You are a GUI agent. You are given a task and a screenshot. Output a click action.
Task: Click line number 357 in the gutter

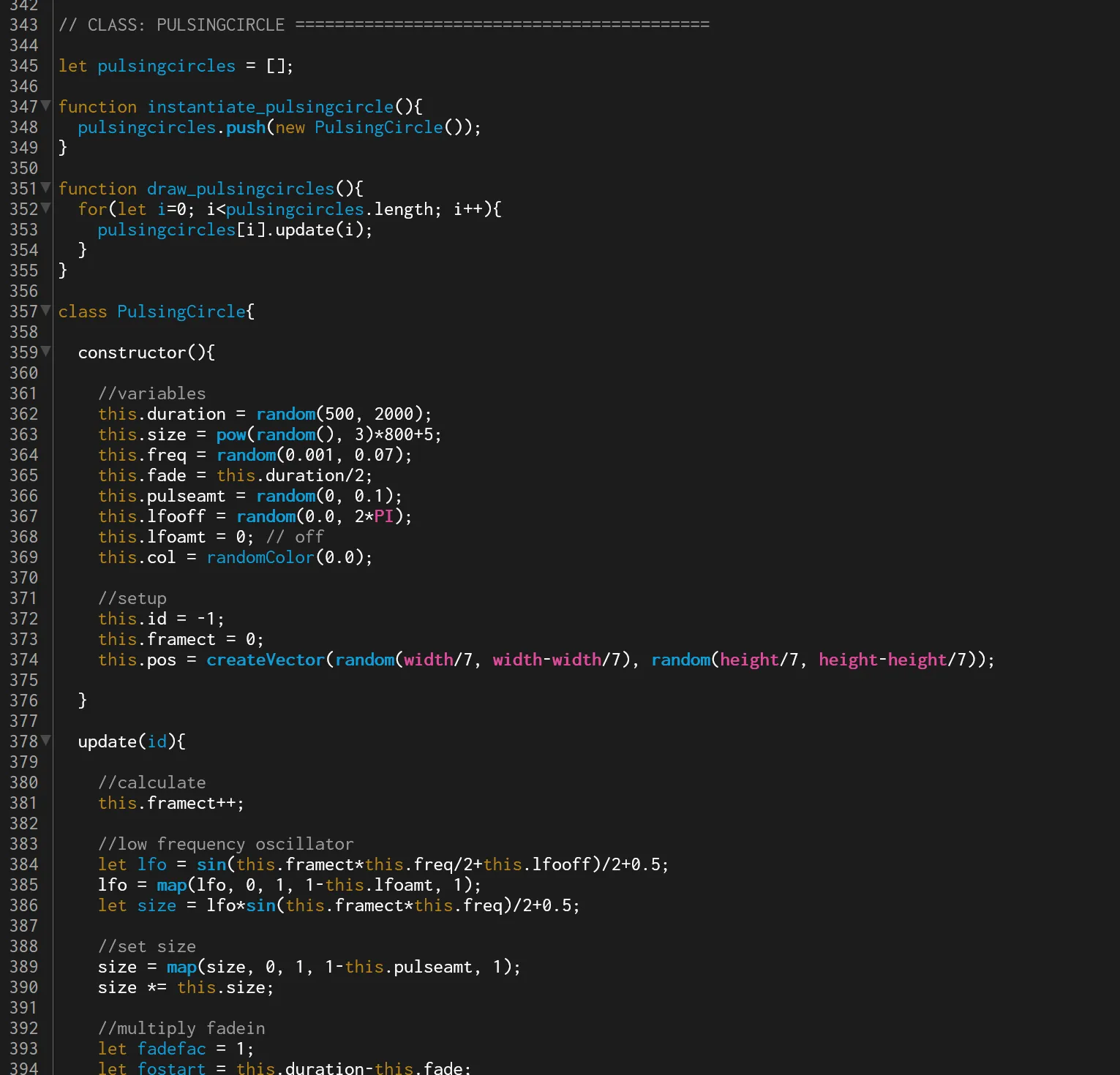pos(24,311)
